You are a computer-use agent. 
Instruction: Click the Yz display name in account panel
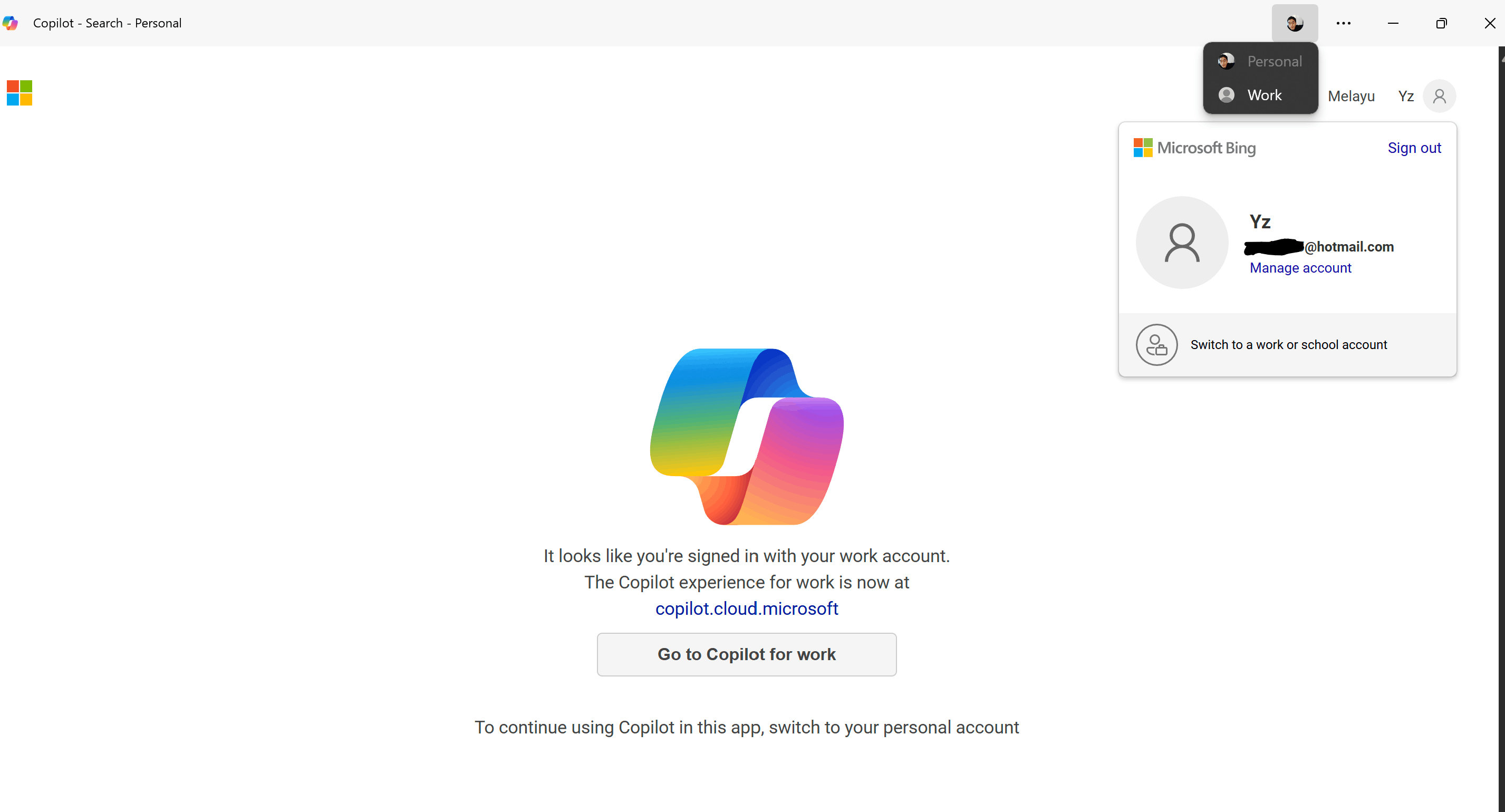[x=1260, y=222]
